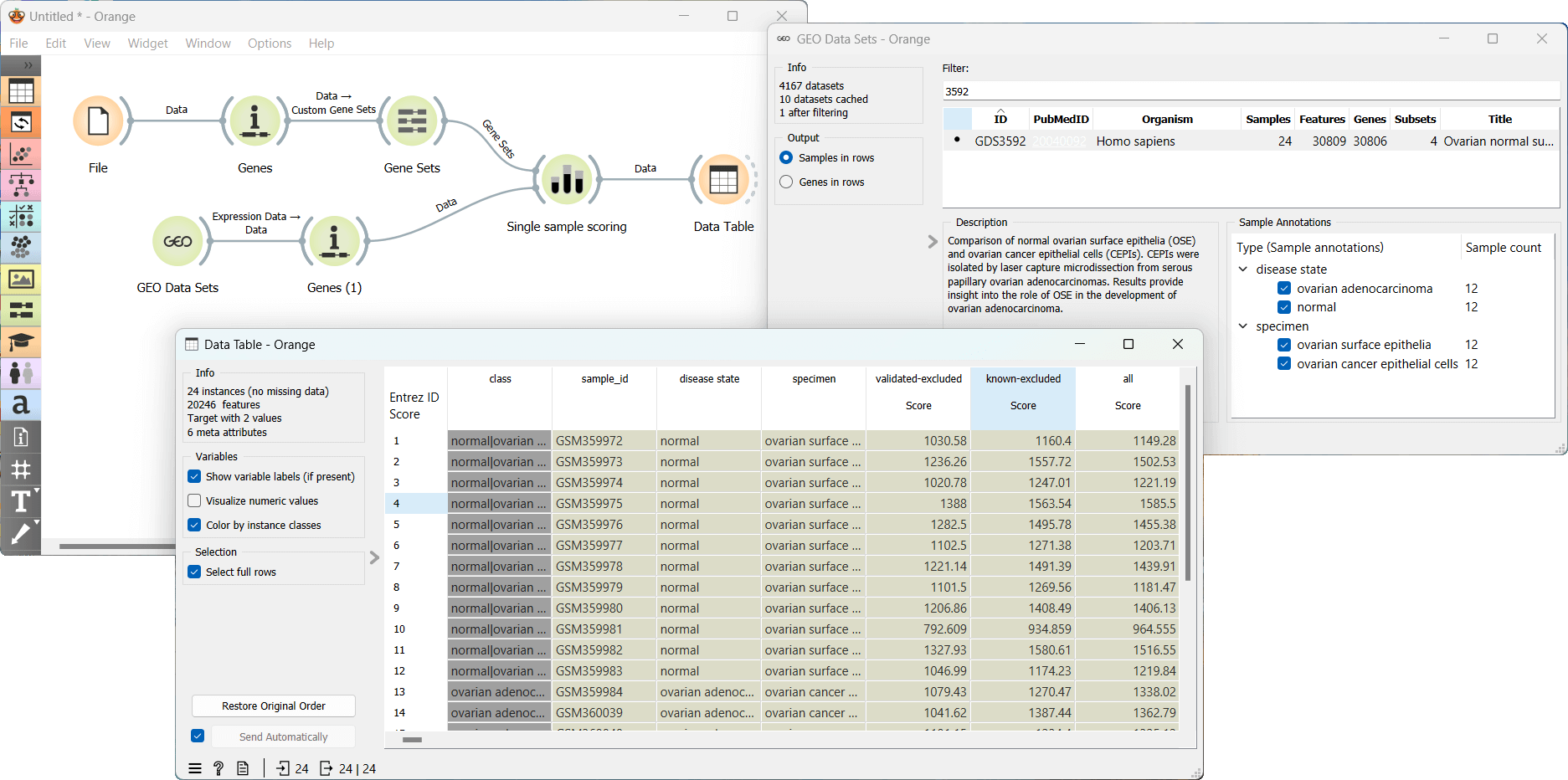Click the Data Table horizontal scrollbar
Image resolution: width=1568 pixels, height=780 pixels.
pos(412,740)
